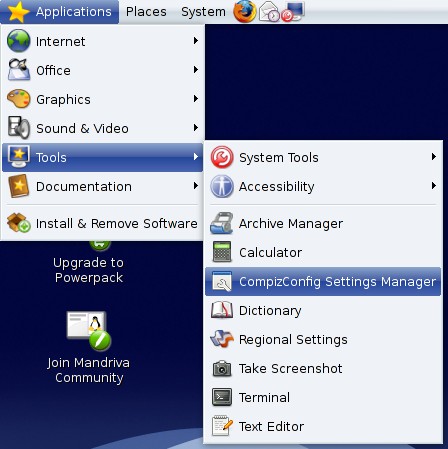Viewport: 448px width, 449px height.
Task: Click the System Tools red icon
Action: coord(222,157)
